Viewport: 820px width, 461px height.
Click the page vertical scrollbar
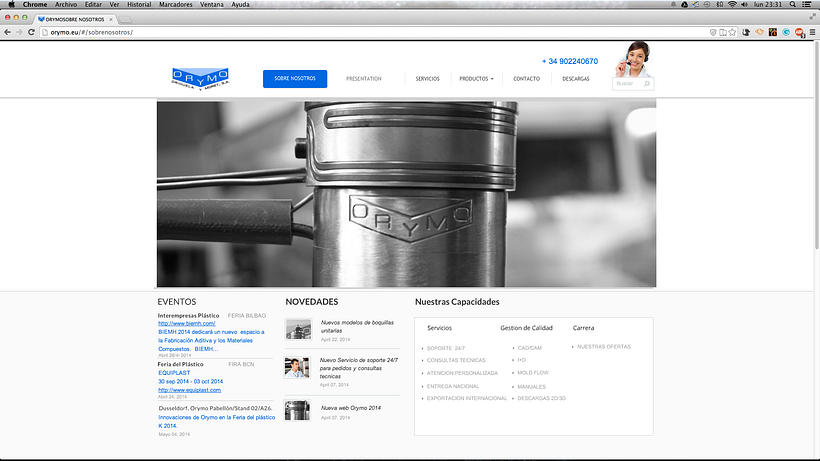817,145
